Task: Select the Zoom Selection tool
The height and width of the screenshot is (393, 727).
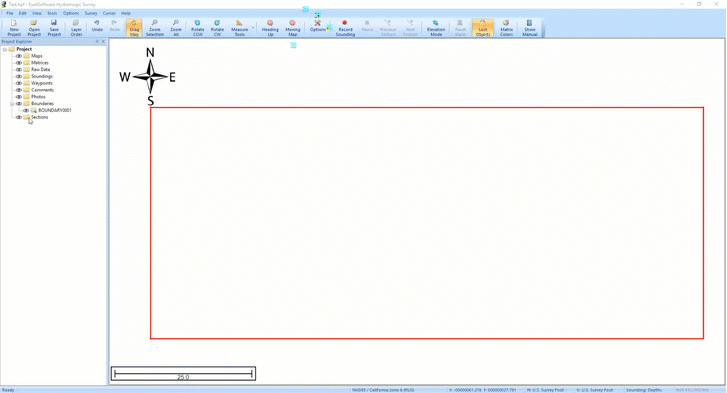Action: click(154, 28)
